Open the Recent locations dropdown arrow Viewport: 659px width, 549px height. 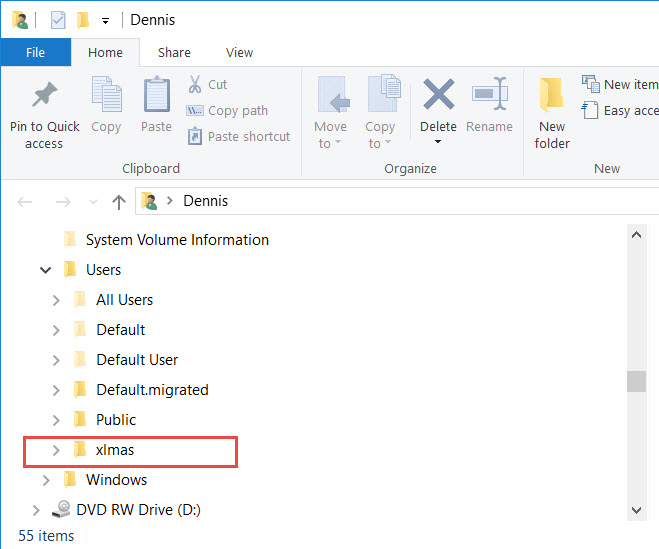(93, 203)
